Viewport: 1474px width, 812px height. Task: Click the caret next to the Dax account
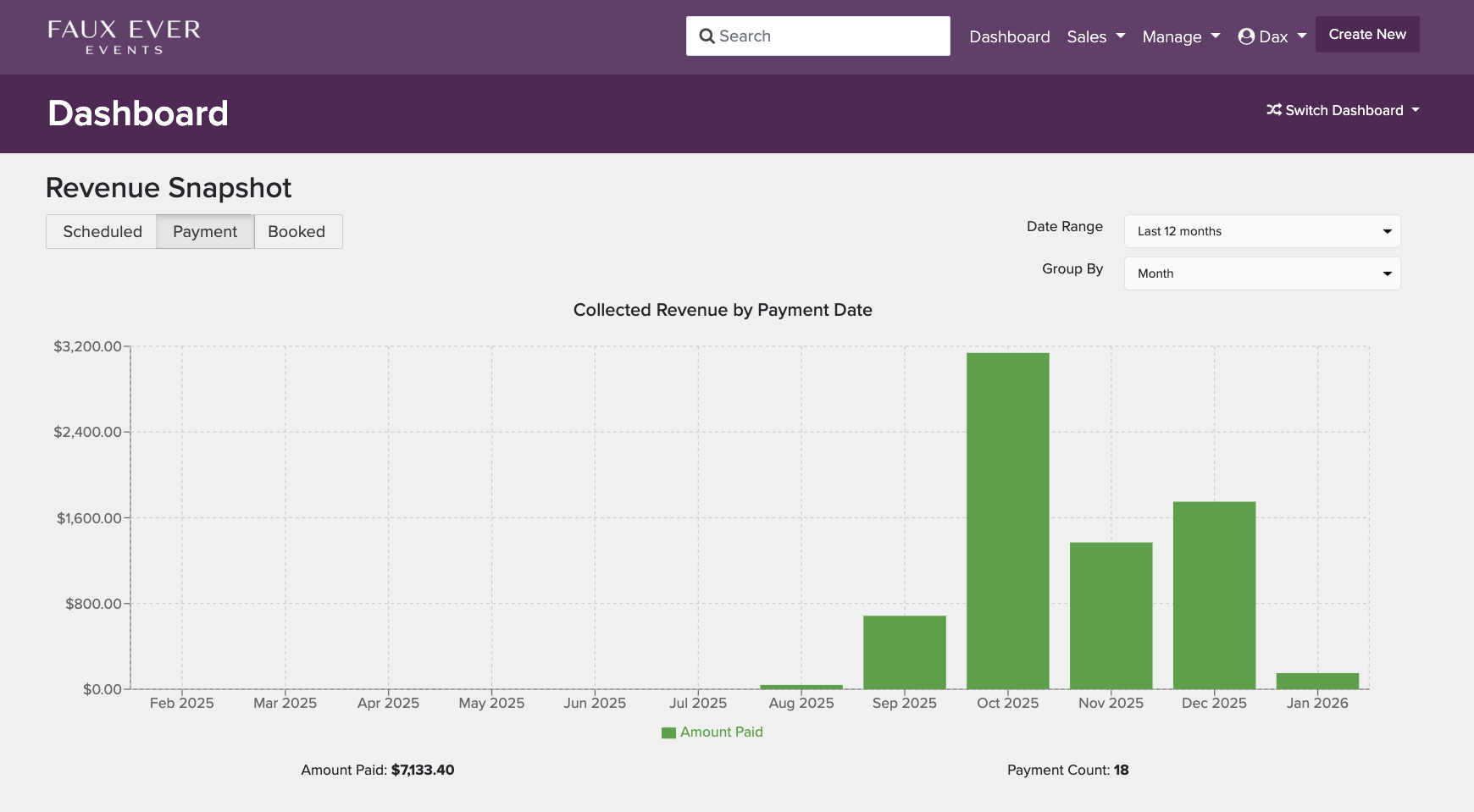pyautogui.click(x=1300, y=37)
